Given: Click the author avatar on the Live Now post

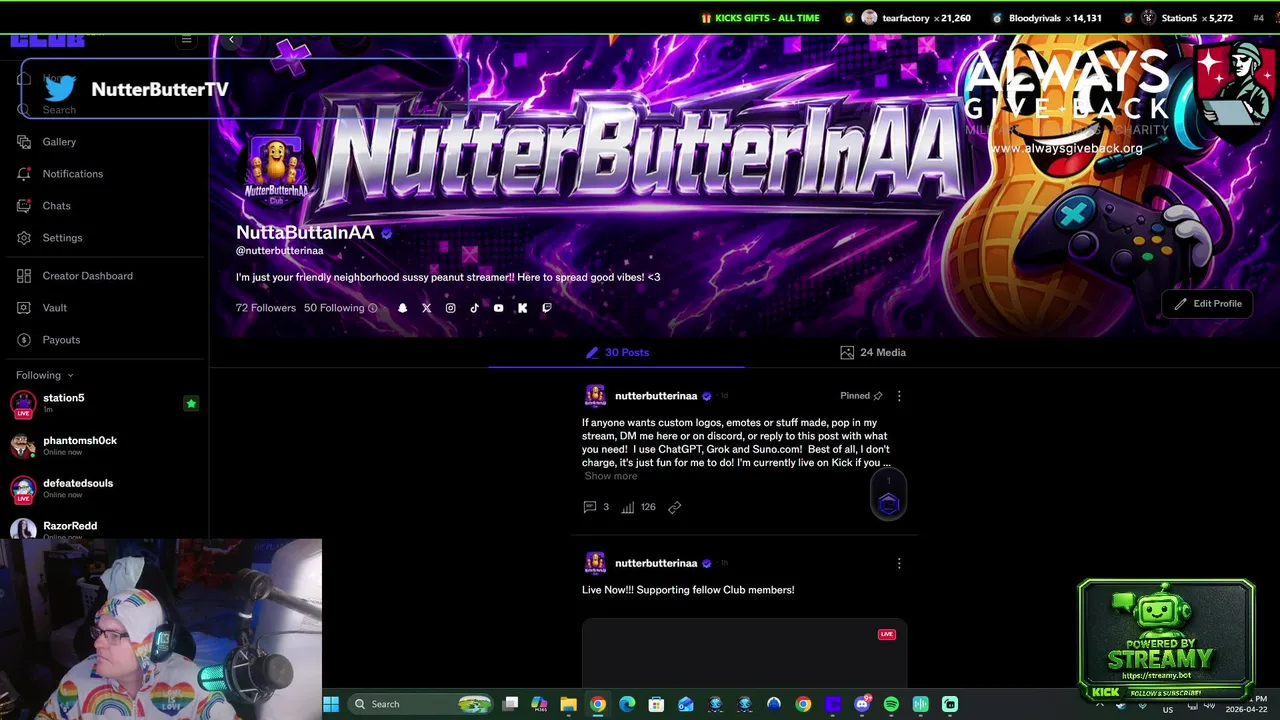Looking at the screenshot, I should pyautogui.click(x=595, y=563).
